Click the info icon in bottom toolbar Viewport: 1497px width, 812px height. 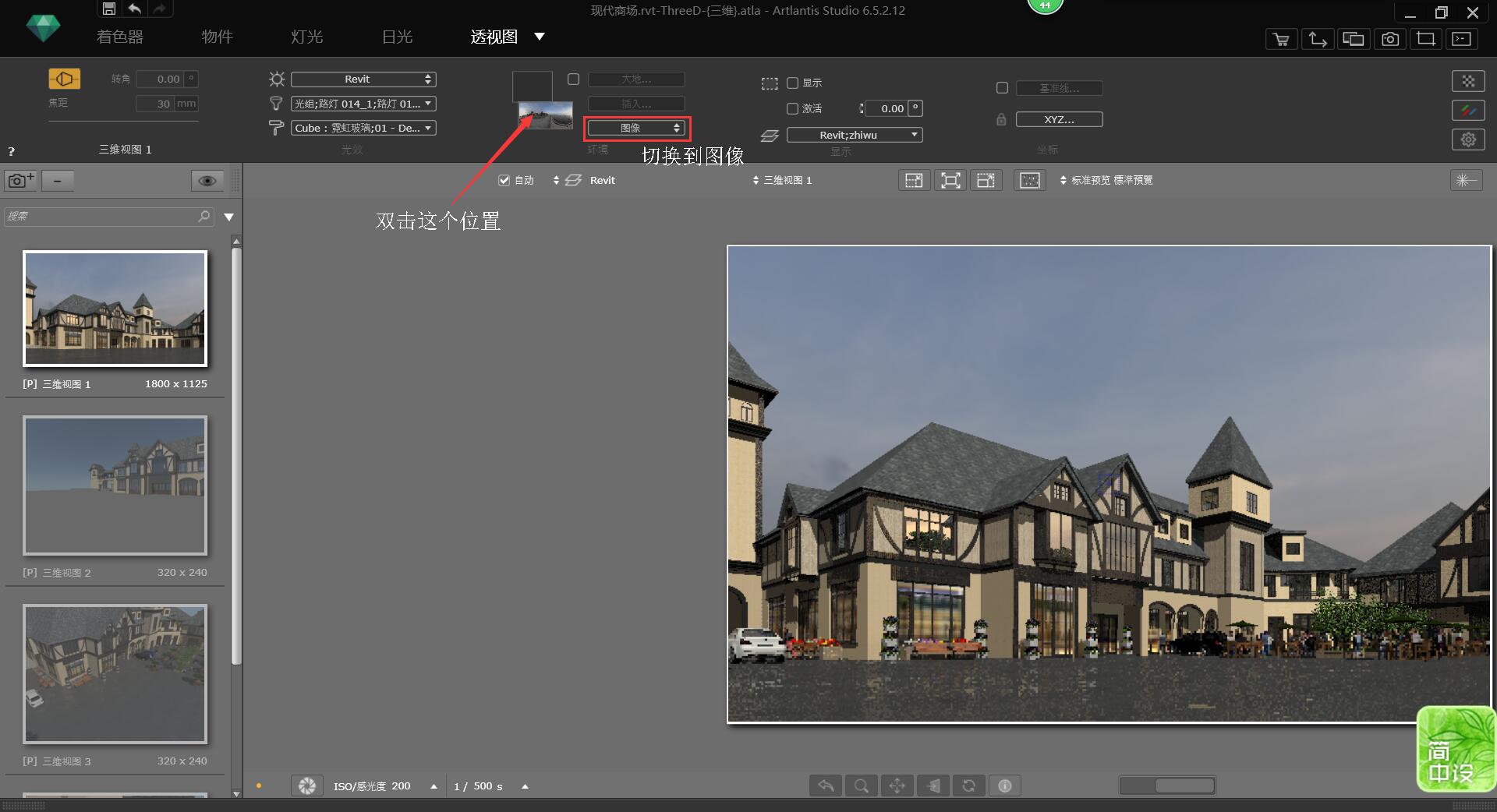[x=1005, y=786]
